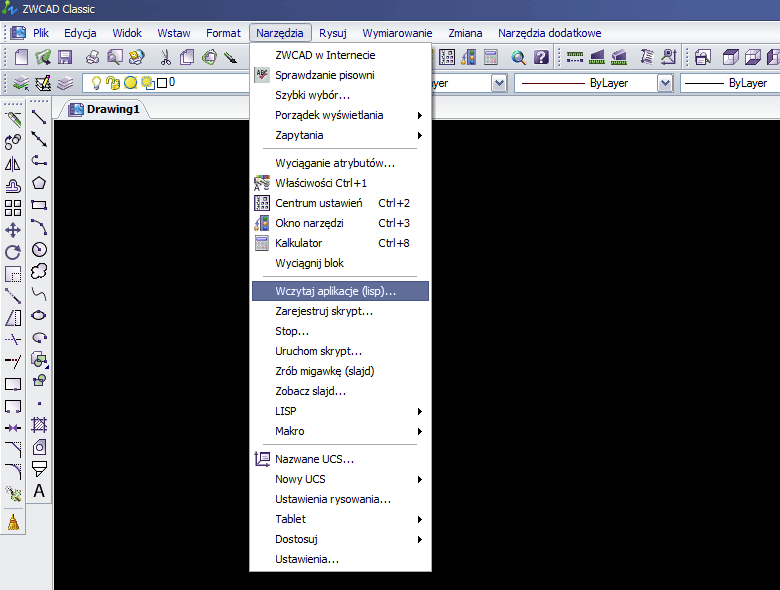This screenshot has width=780, height=590.
Task: Select the Rotate tool
Action: click(13, 252)
